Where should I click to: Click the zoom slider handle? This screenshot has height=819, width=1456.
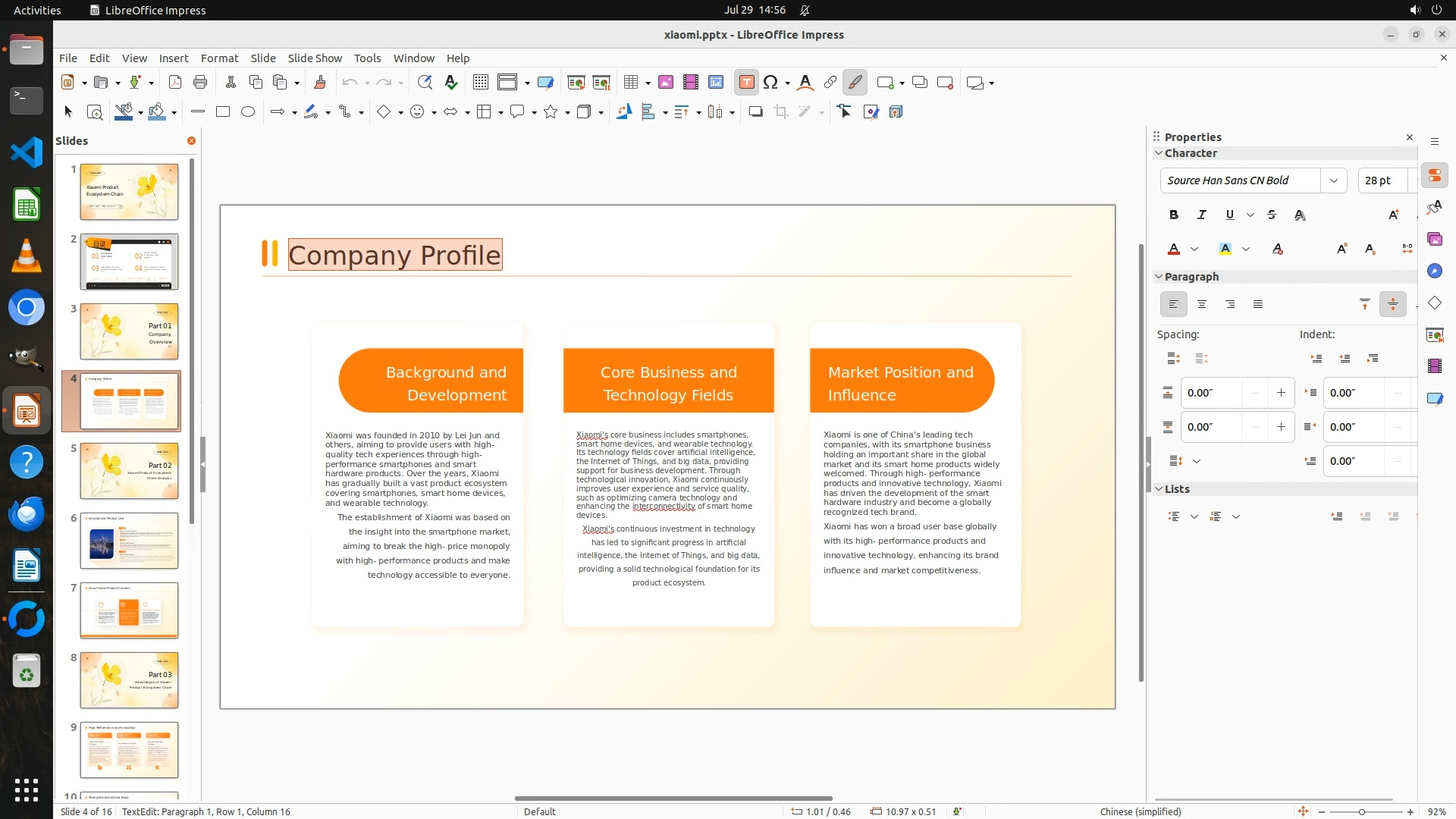click(1362, 812)
